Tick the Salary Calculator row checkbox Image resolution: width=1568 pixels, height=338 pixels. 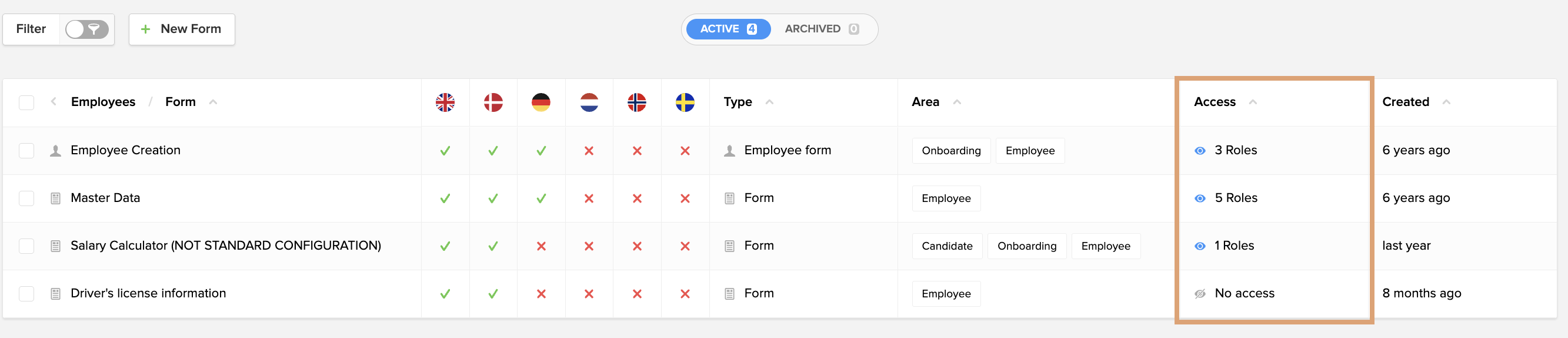coord(27,246)
